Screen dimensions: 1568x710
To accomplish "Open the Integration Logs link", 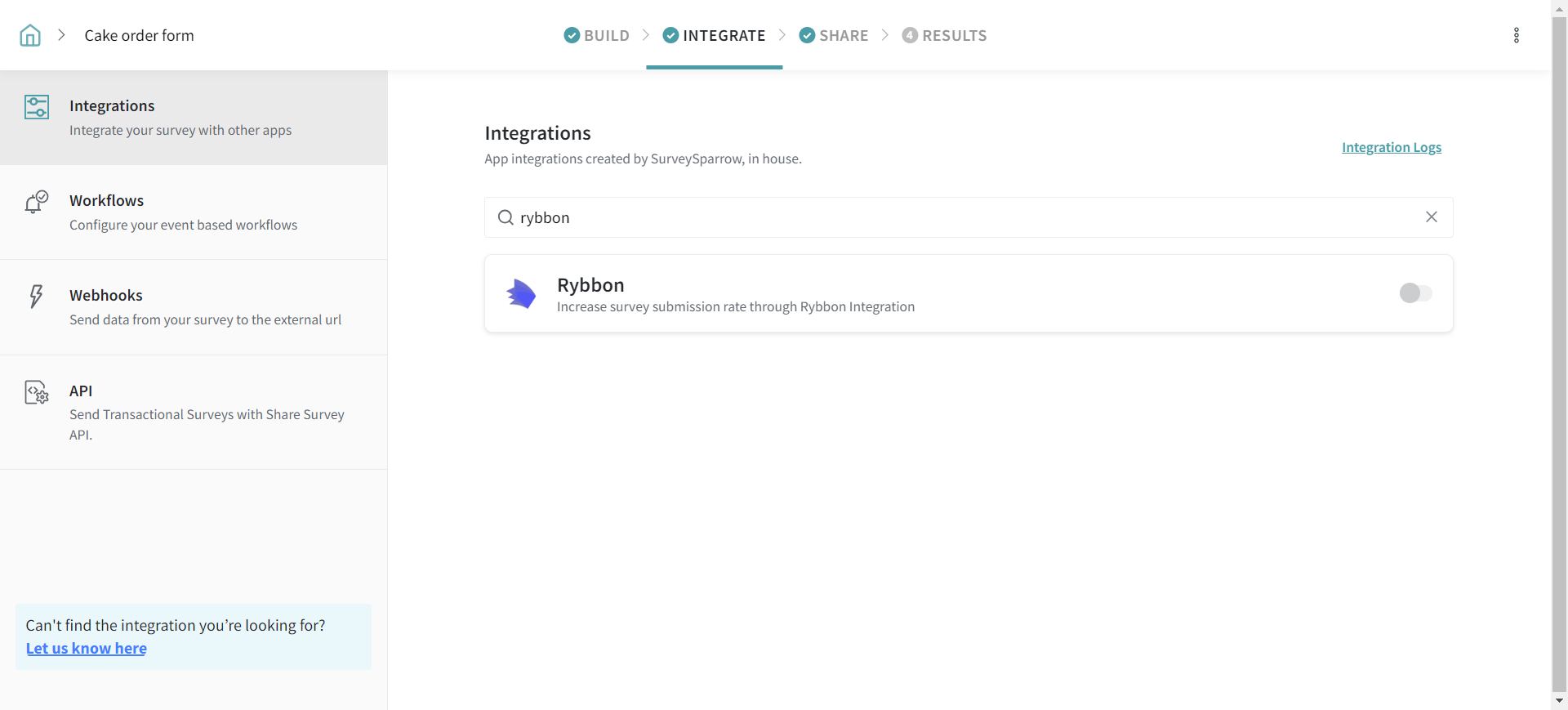I will [x=1391, y=147].
